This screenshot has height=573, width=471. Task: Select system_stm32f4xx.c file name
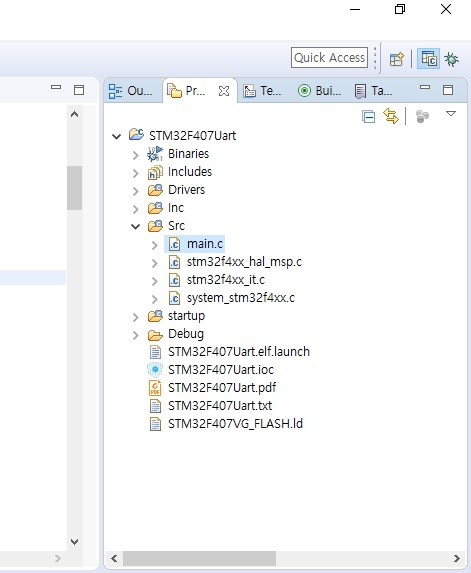point(240,298)
